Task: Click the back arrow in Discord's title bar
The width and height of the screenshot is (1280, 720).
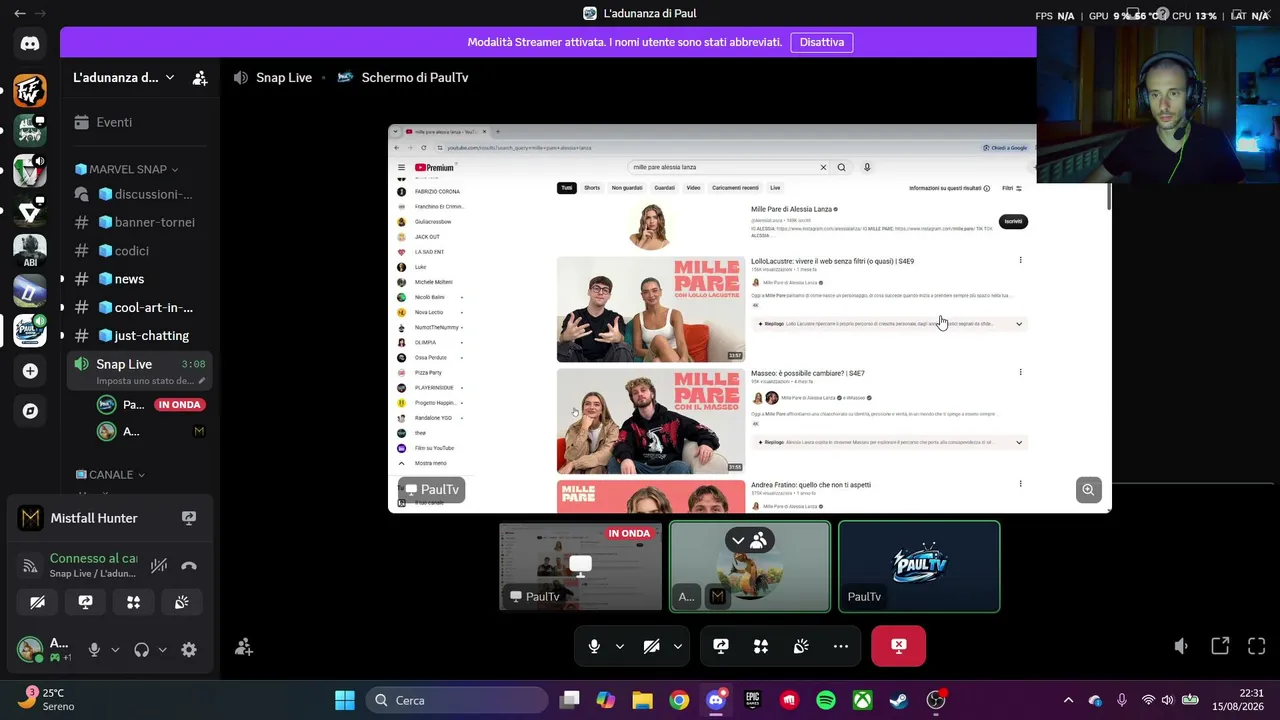Action: (x=20, y=14)
